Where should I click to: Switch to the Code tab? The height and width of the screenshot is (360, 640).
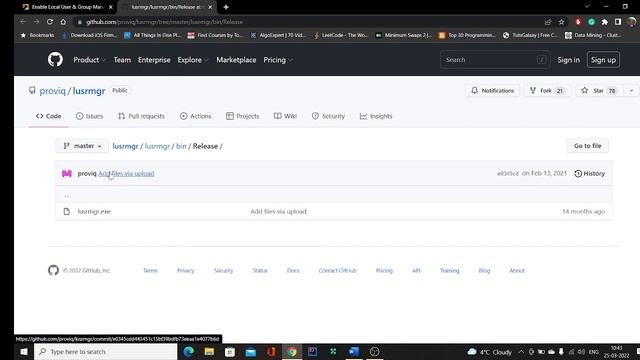[49, 116]
